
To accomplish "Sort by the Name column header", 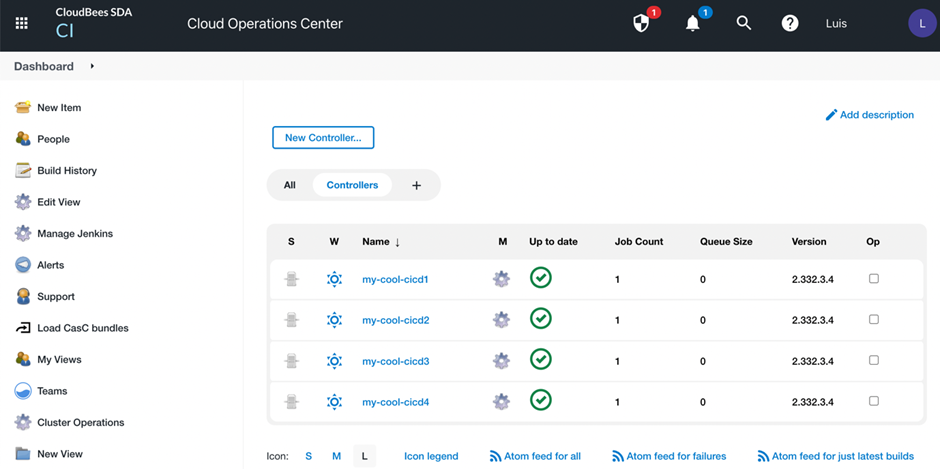I will [381, 242].
